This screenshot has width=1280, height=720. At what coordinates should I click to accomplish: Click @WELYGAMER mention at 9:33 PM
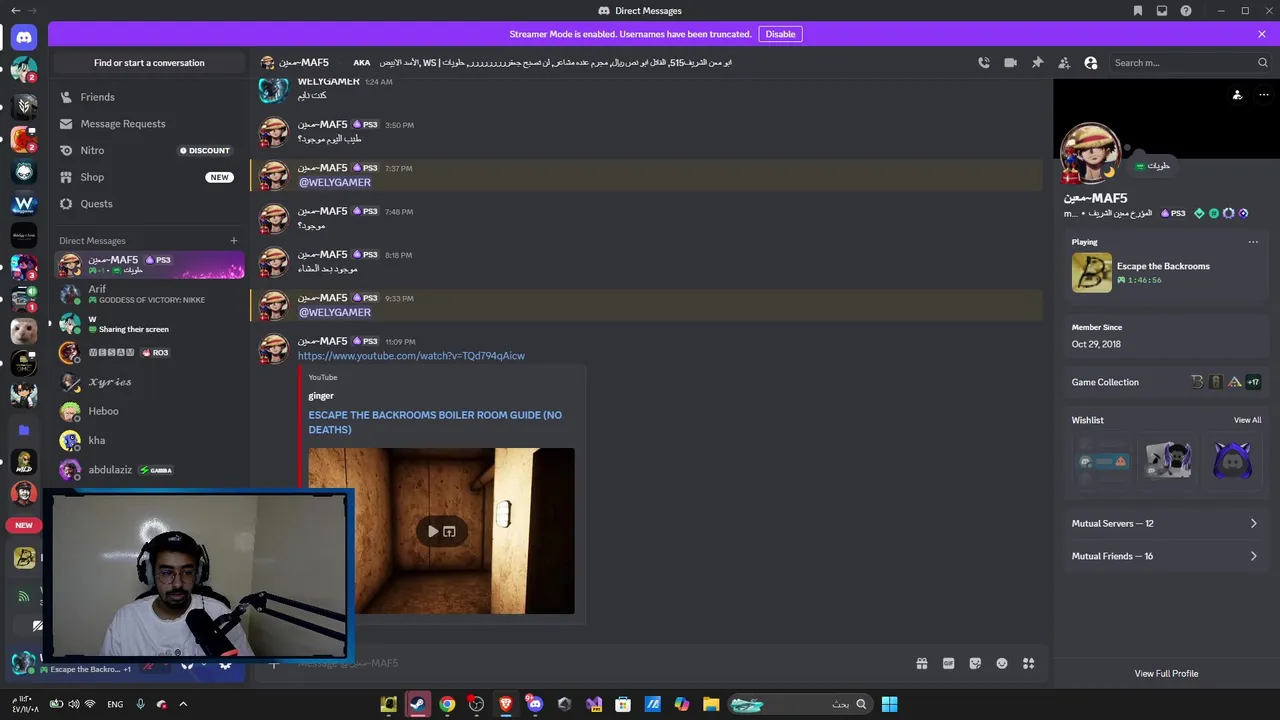click(x=335, y=313)
